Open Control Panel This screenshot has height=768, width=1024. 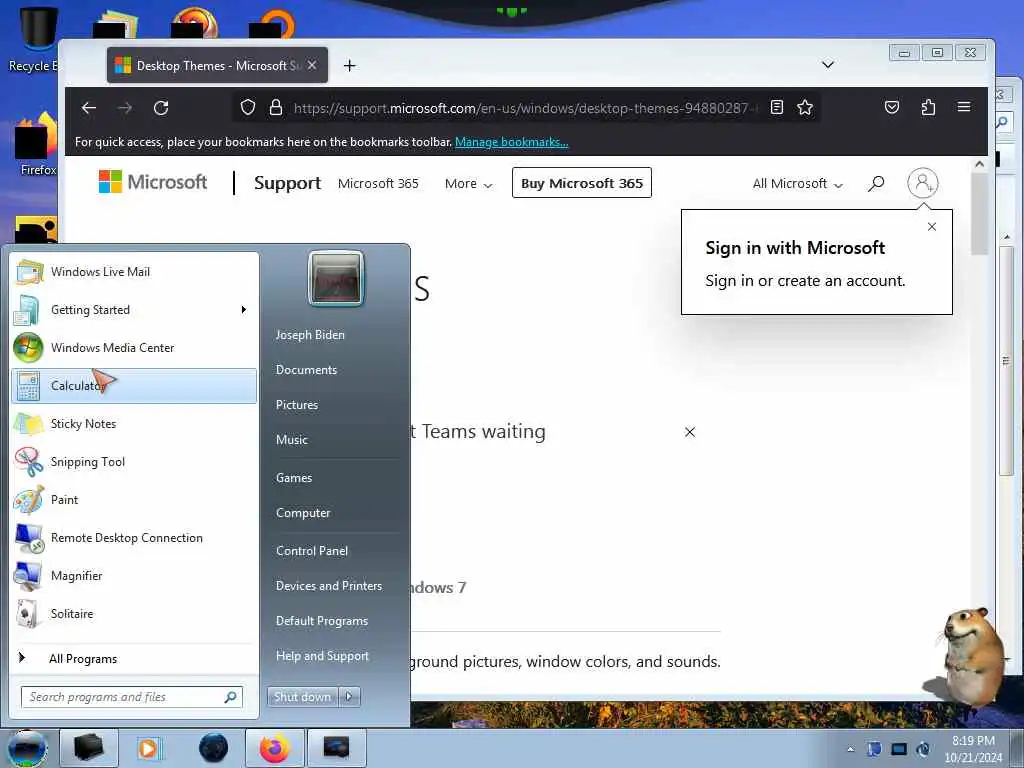(x=312, y=551)
